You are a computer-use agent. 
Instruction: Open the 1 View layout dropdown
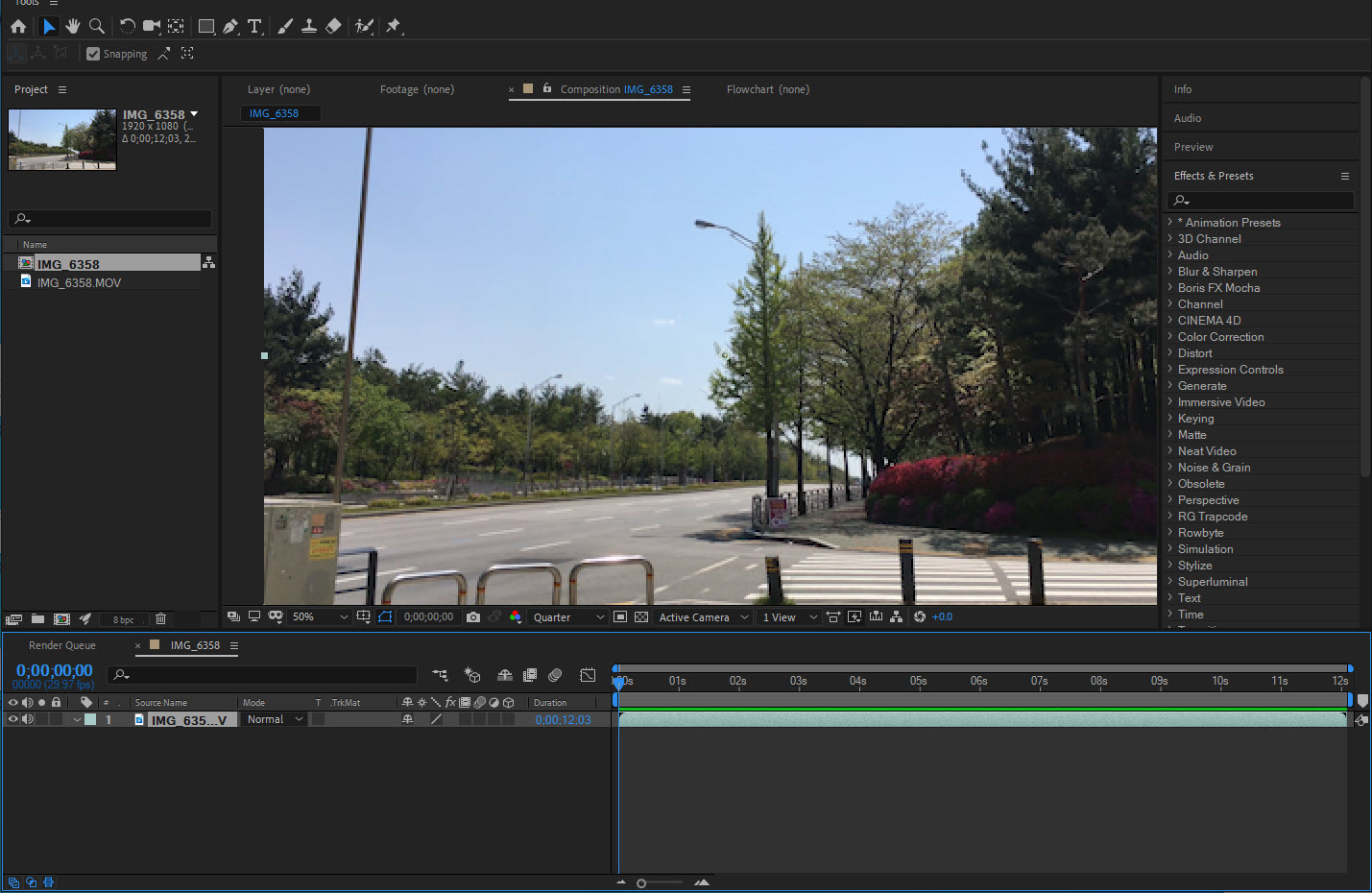tap(789, 616)
